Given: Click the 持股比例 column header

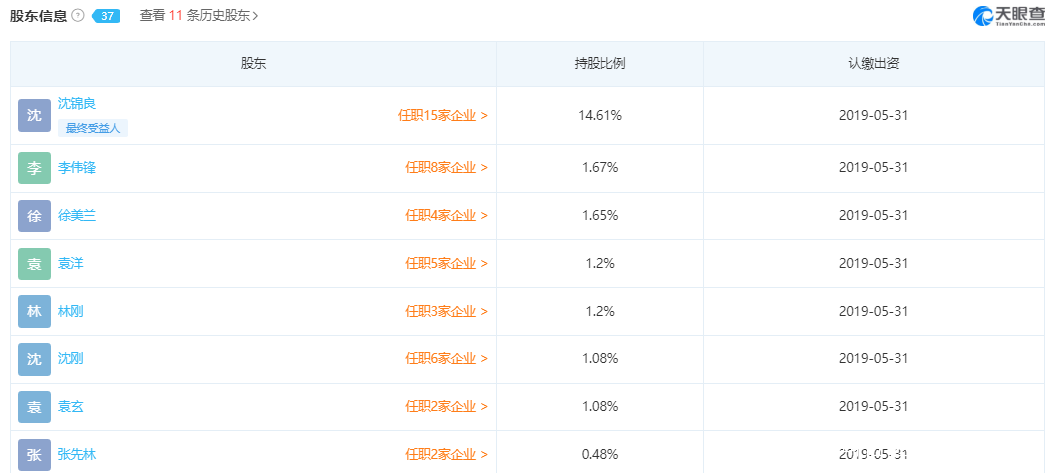Looking at the screenshot, I should pos(600,64).
